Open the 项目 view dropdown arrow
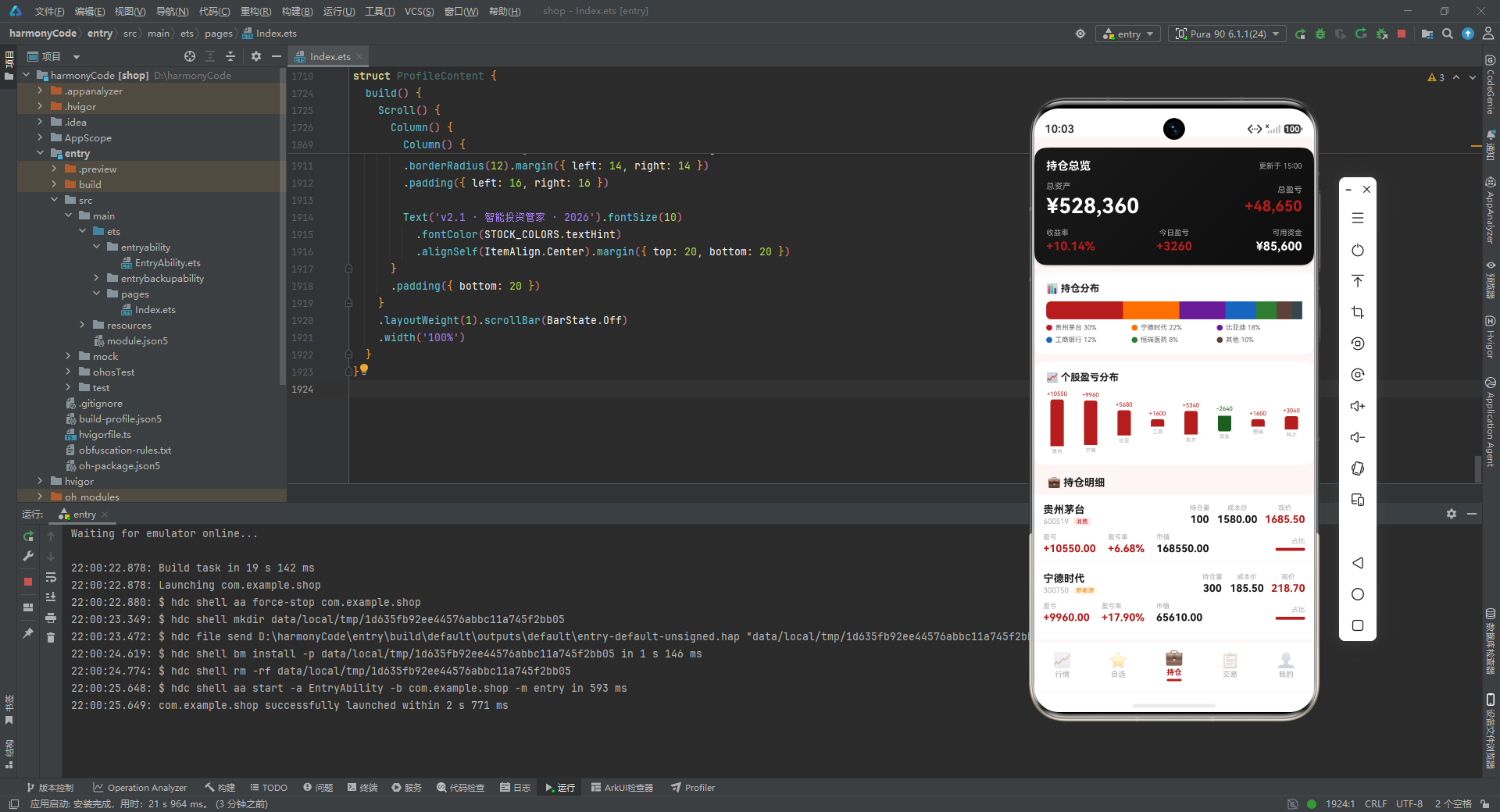The width and height of the screenshot is (1500, 812). (77, 57)
